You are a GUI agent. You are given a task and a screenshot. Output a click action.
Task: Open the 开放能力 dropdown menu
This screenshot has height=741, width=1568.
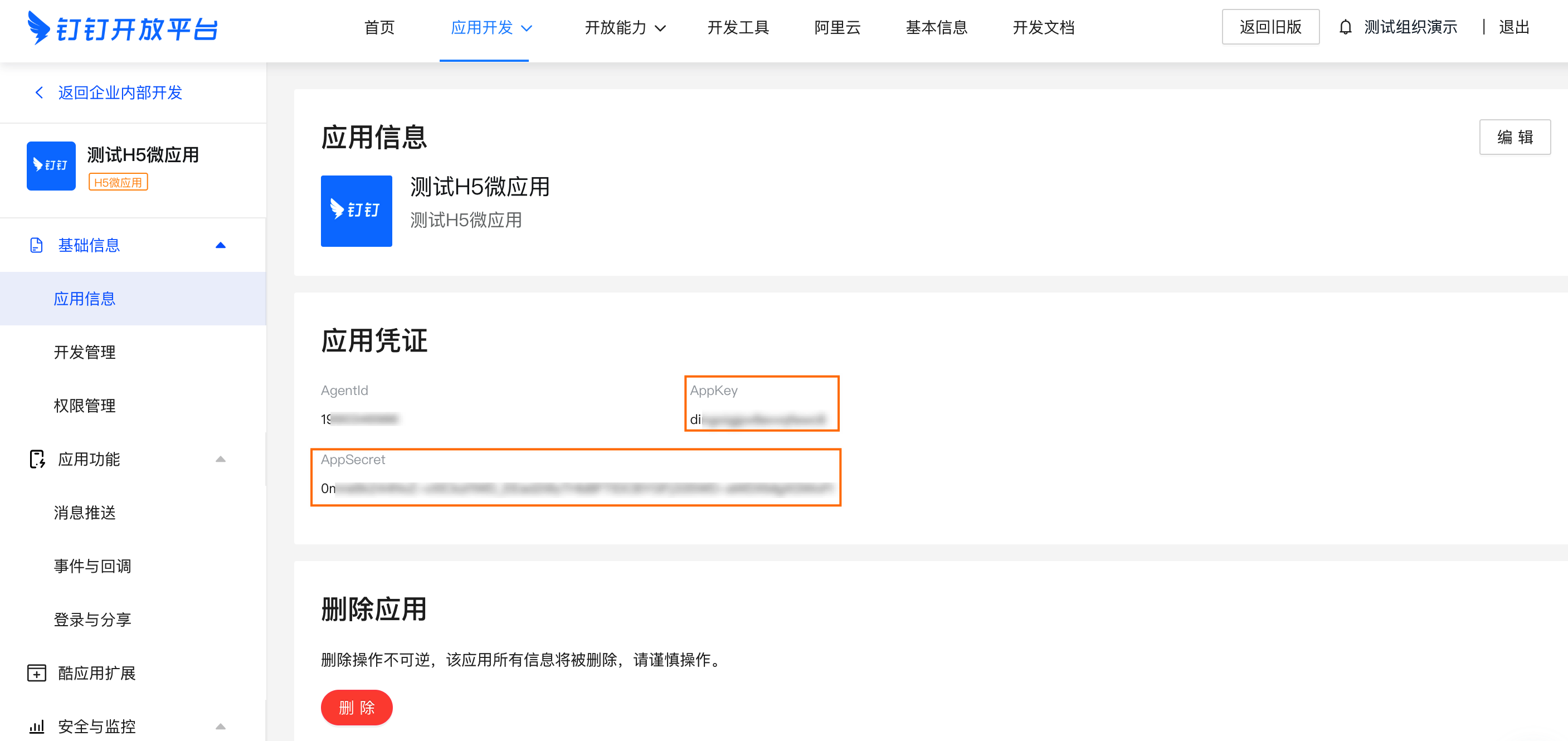click(x=625, y=28)
